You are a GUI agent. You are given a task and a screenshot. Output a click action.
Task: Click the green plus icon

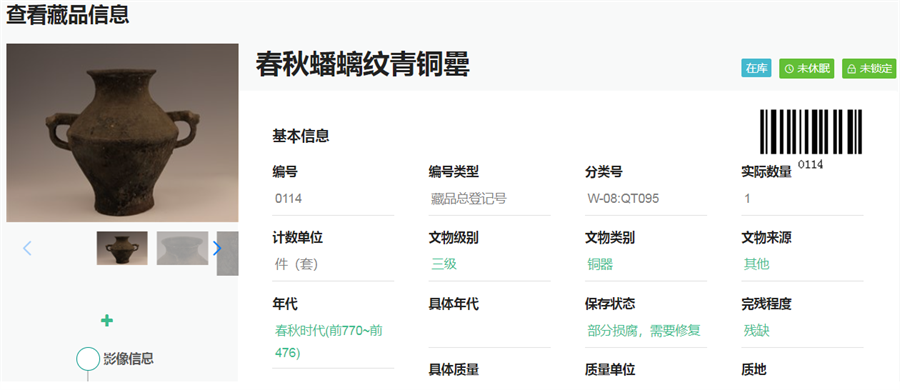pyautogui.click(x=107, y=321)
